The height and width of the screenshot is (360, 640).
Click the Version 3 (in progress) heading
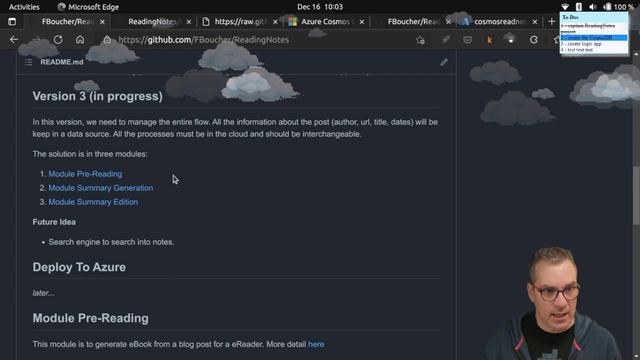(98, 96)
